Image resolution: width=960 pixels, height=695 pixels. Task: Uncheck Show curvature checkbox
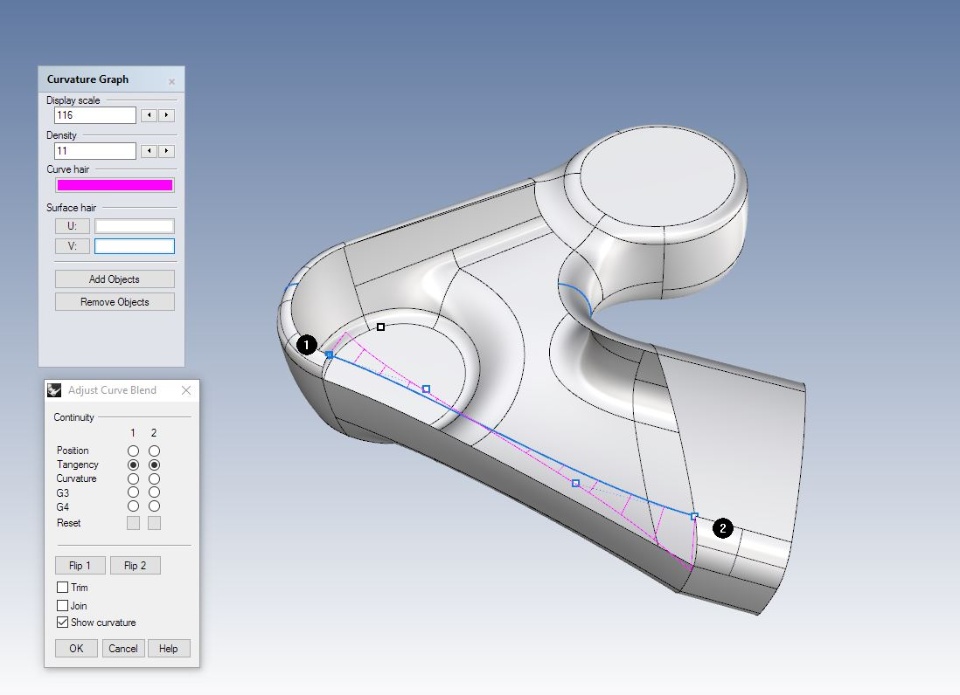point(62,622)
